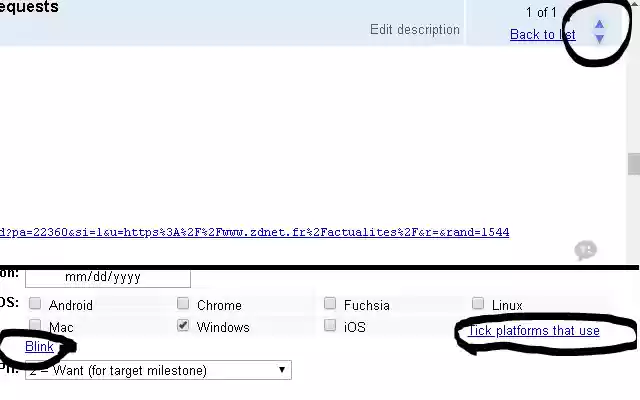This screenshot has width=640, height=400.
Task: Click the 'Blink' link
Action: click(x=39, y=347)
